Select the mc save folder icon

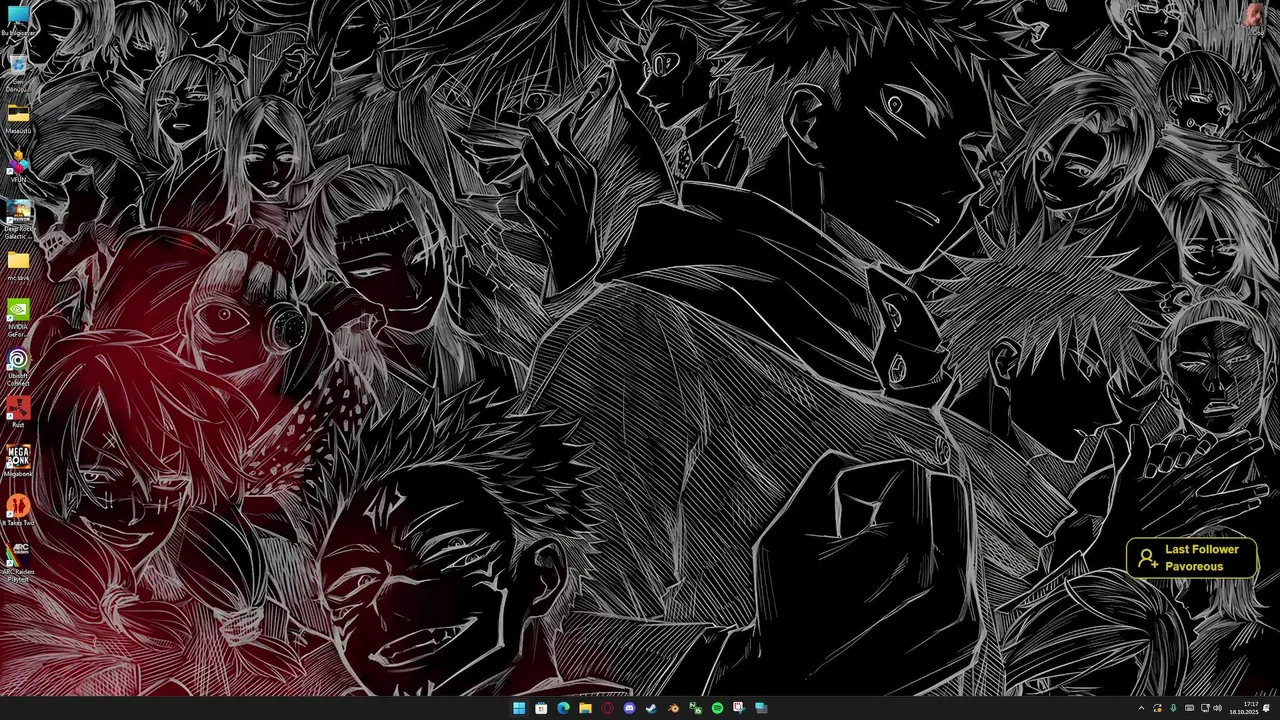point(18,266)
